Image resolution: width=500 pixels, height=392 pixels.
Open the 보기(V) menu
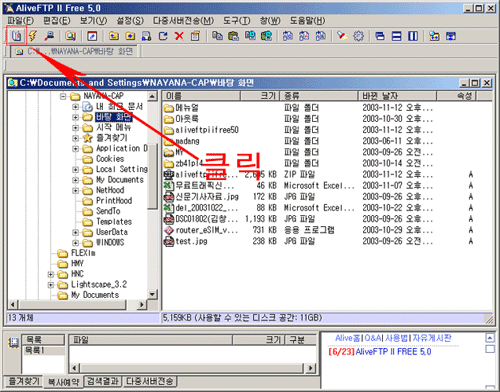click(94, 21)
